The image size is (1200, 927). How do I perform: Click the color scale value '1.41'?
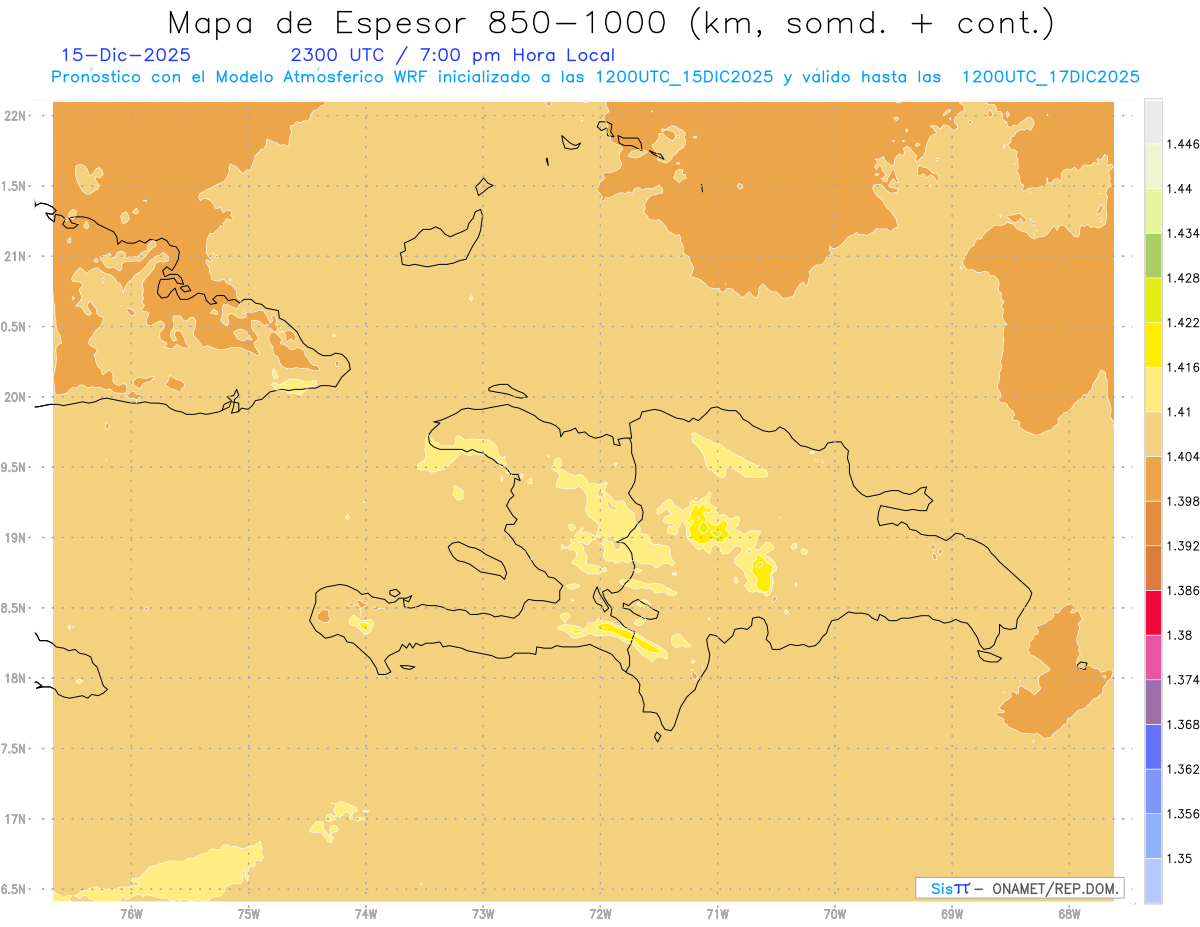coord(1180,411)
